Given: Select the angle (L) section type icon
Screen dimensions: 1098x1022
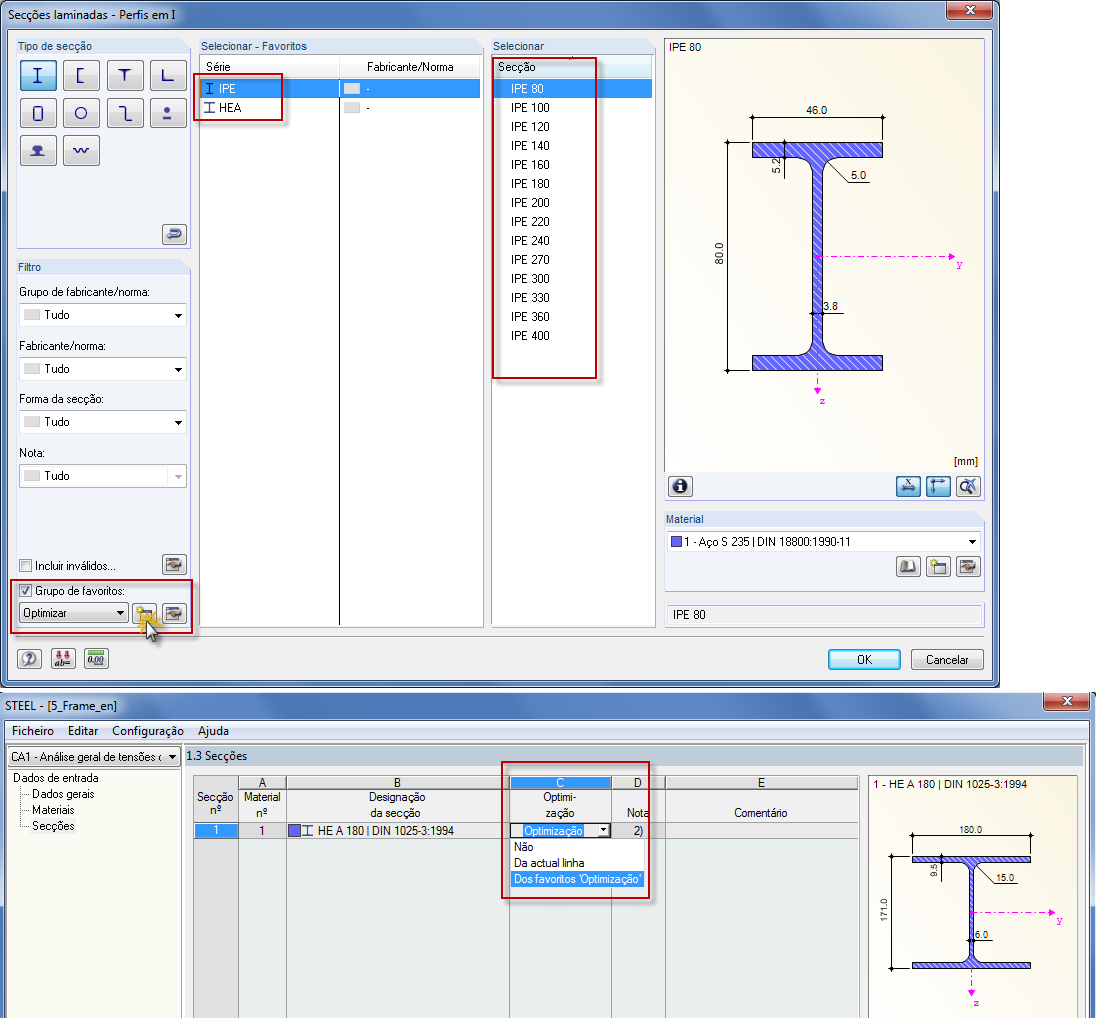Looking at the screenshot, I should point(168,76).
